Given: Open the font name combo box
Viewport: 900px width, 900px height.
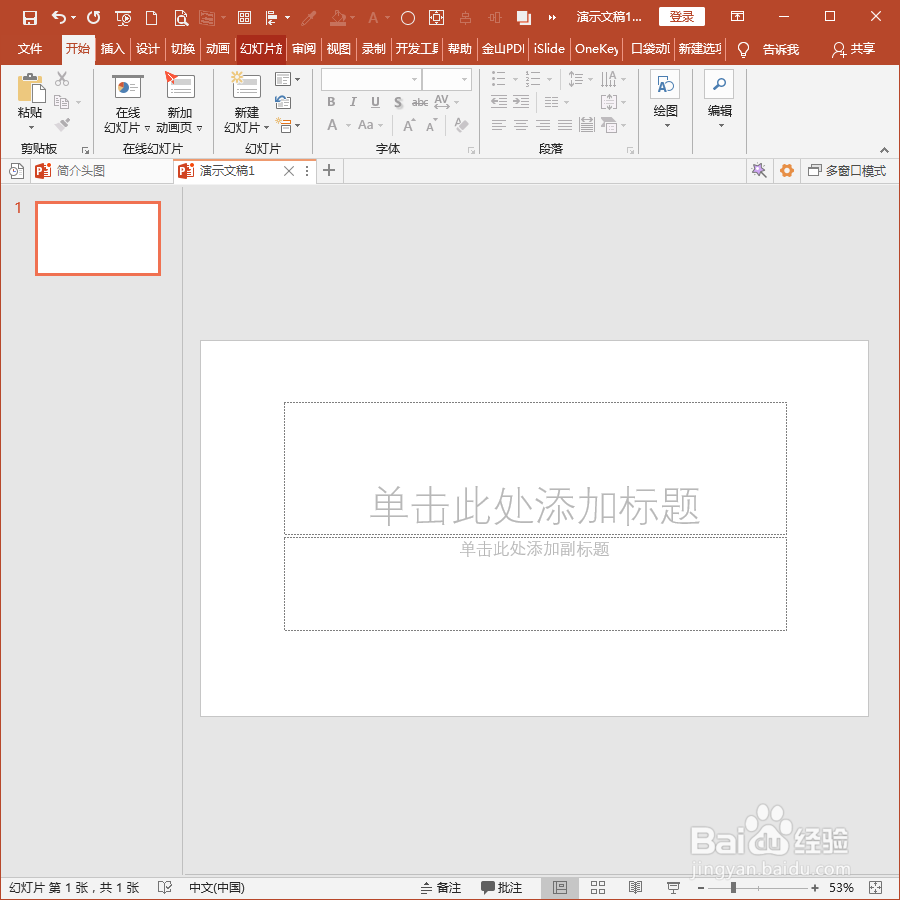Looking at the screenshot, I should (371, 80).
